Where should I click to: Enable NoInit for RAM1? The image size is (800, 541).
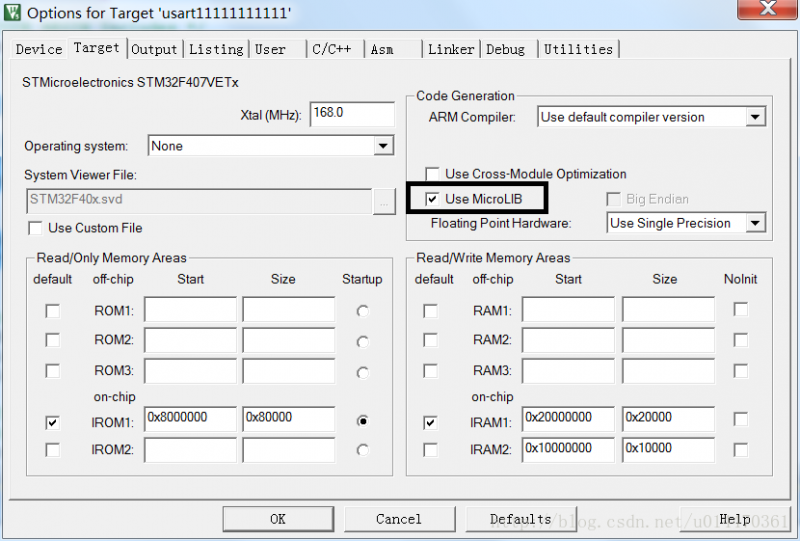(x=741, y=309)
